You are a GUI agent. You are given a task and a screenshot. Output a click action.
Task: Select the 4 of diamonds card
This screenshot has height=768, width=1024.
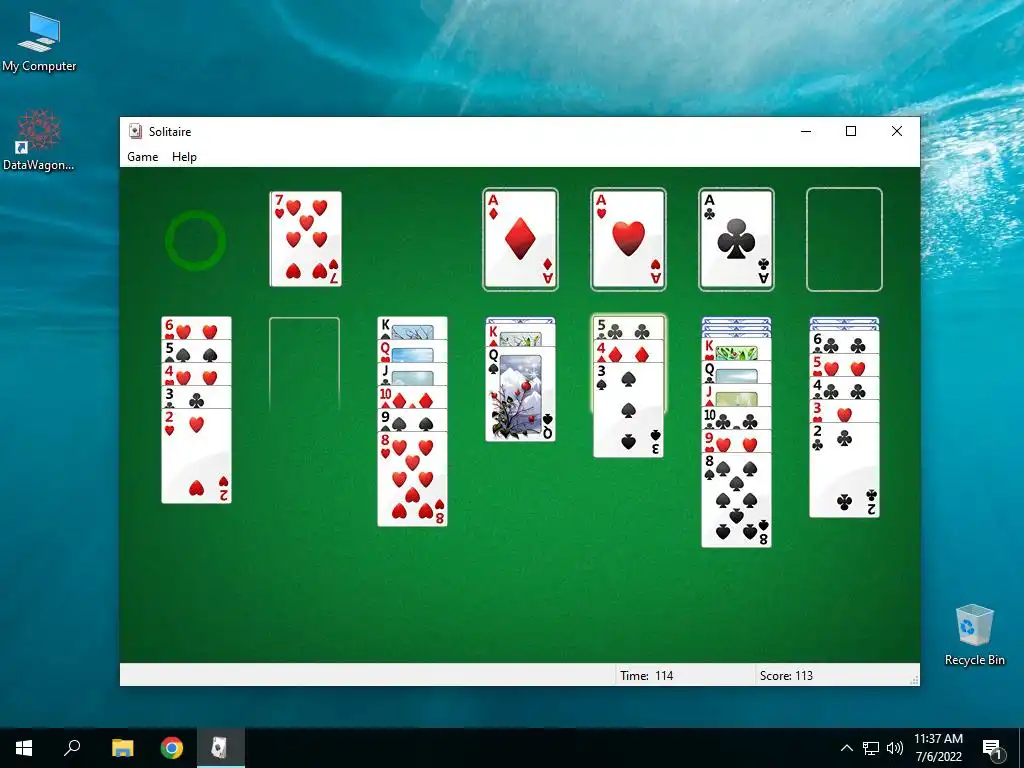pyautogui.click(x=628, y=351)
